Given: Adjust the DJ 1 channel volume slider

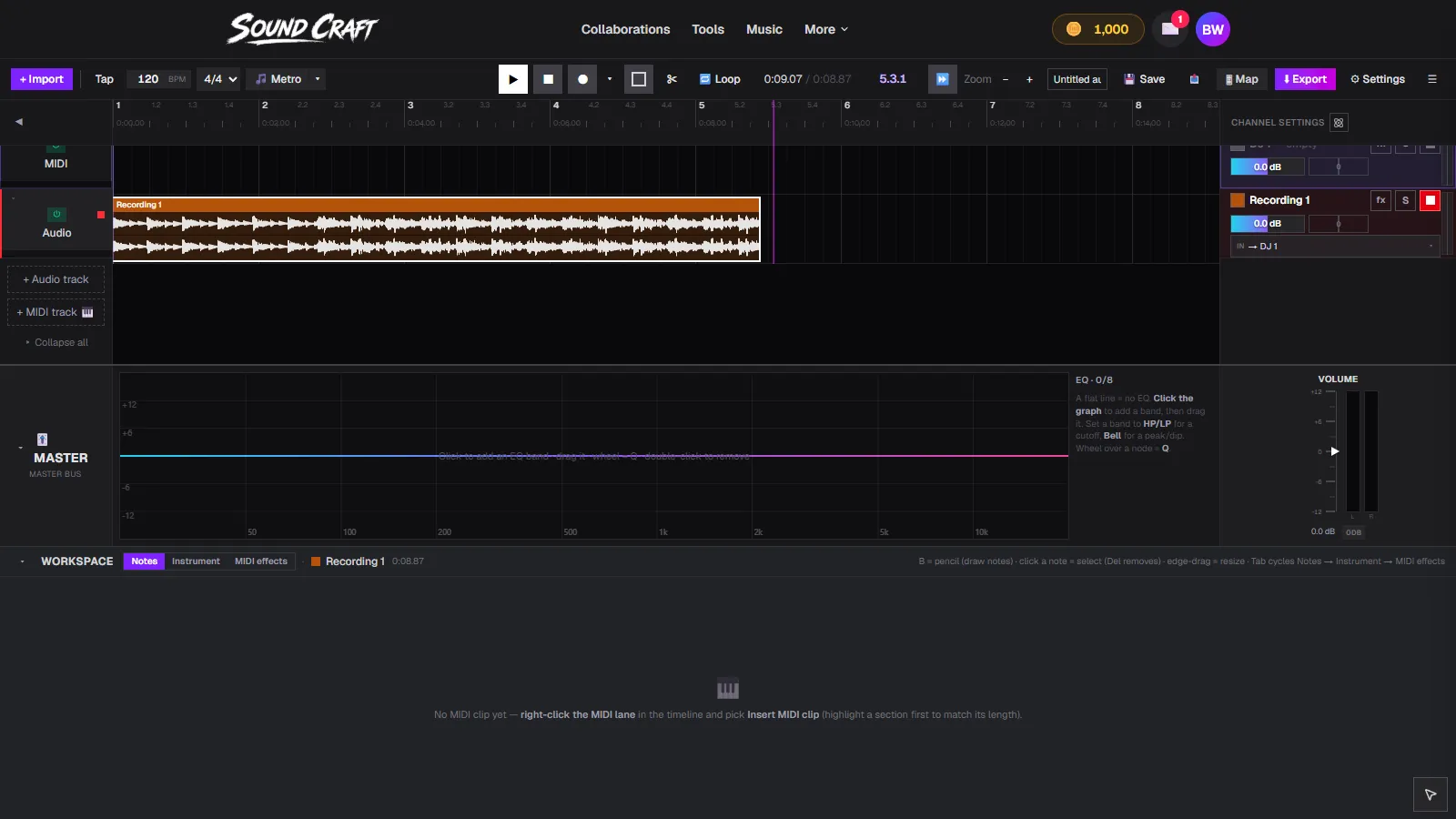Looking at the screenshot, I should (1268, 167).
